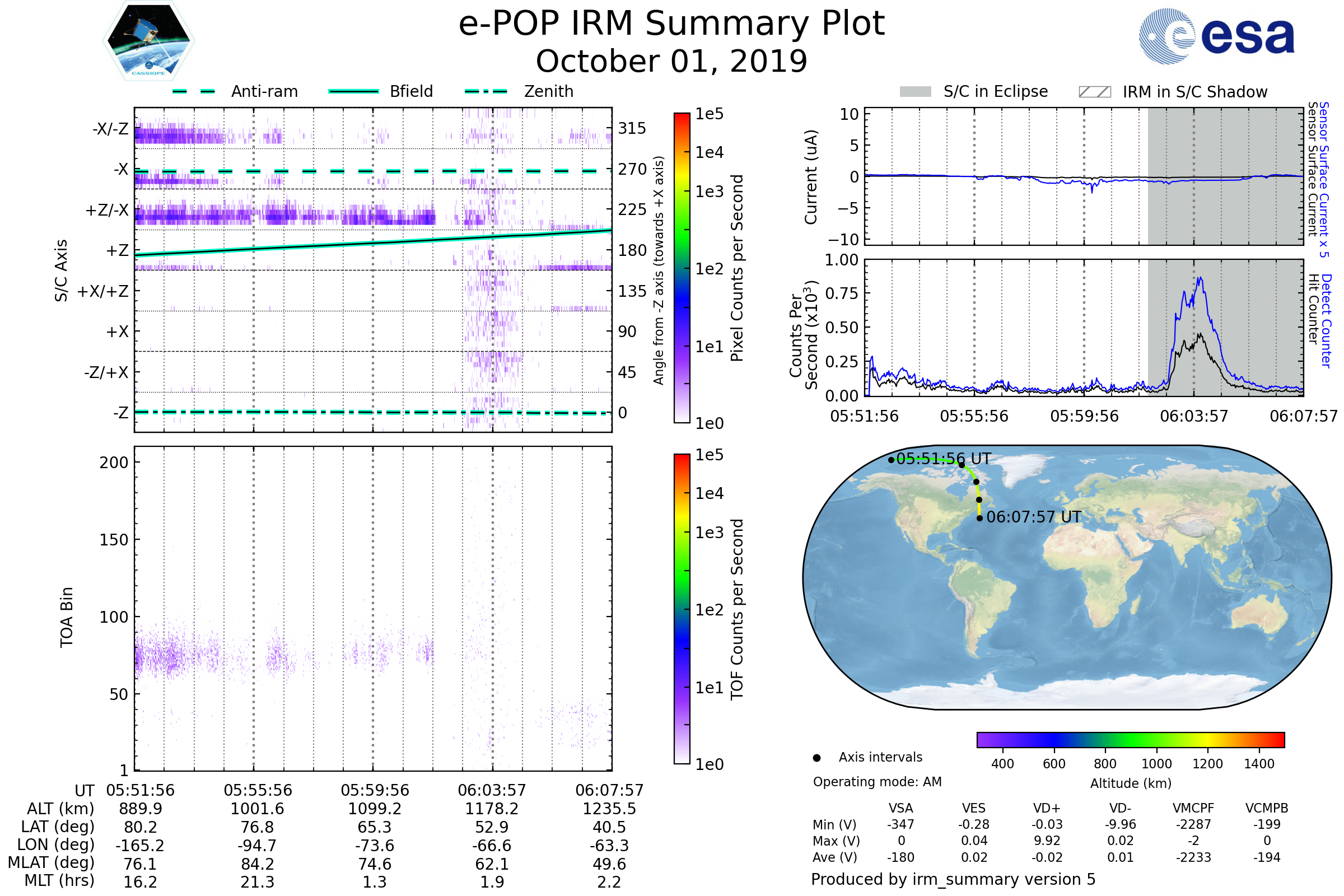Click the Axis intervals black dot
The height and width of the screenshot is (896, 1344).
pos(816,758)
